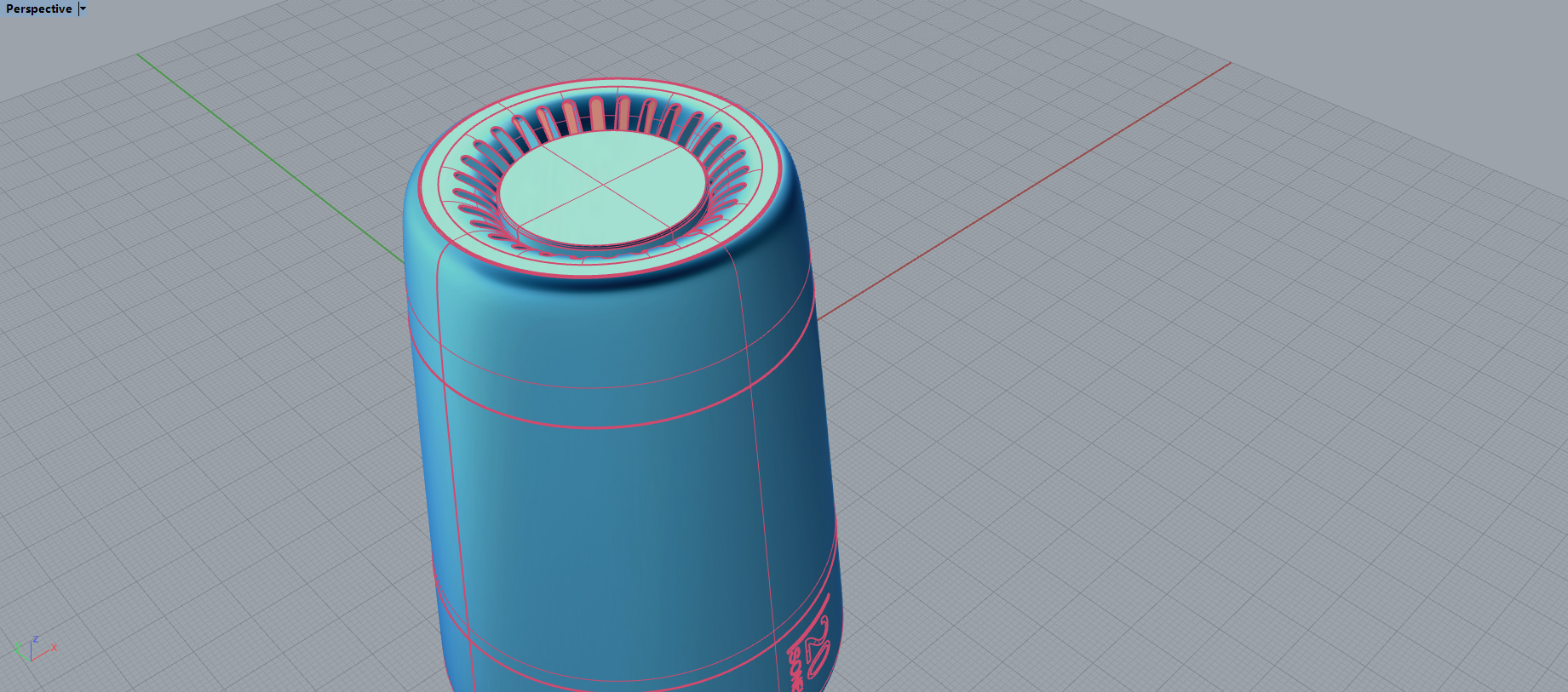This screenshot has width=1568, height=692.
Task: Click the world axes icon in viewport corner
Action: click(34, 649)
